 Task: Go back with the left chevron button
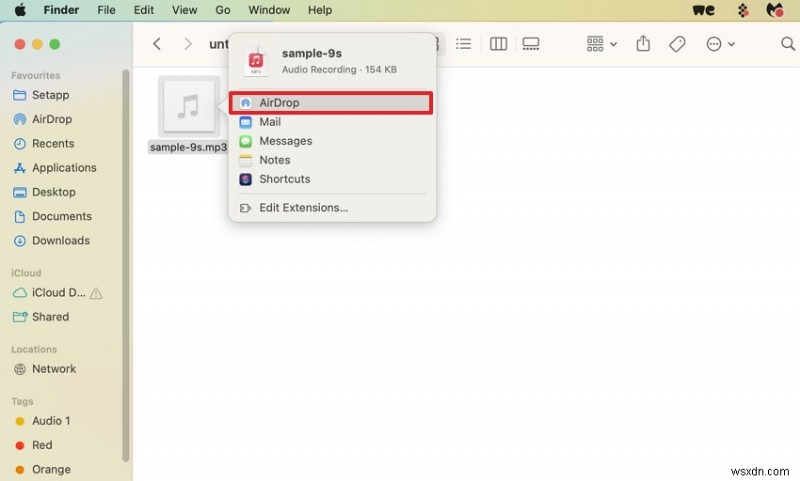(157, 44)
